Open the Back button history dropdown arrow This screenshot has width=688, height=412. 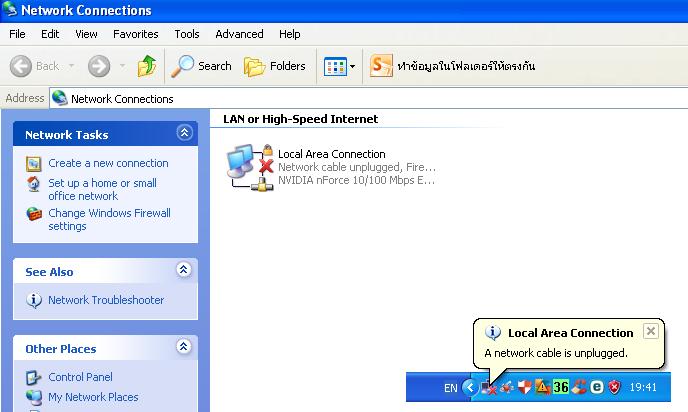72,66
